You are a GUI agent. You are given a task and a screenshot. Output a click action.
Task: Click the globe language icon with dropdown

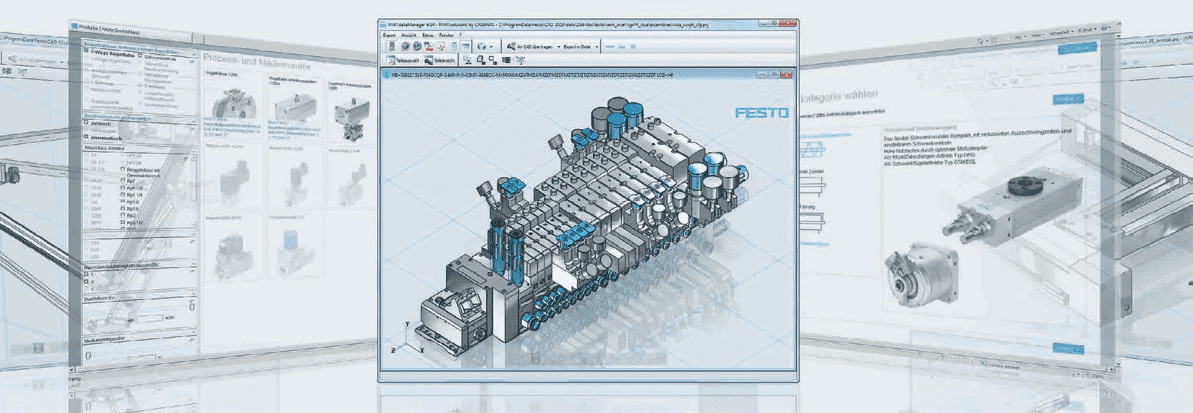click(x=482, y=46)
